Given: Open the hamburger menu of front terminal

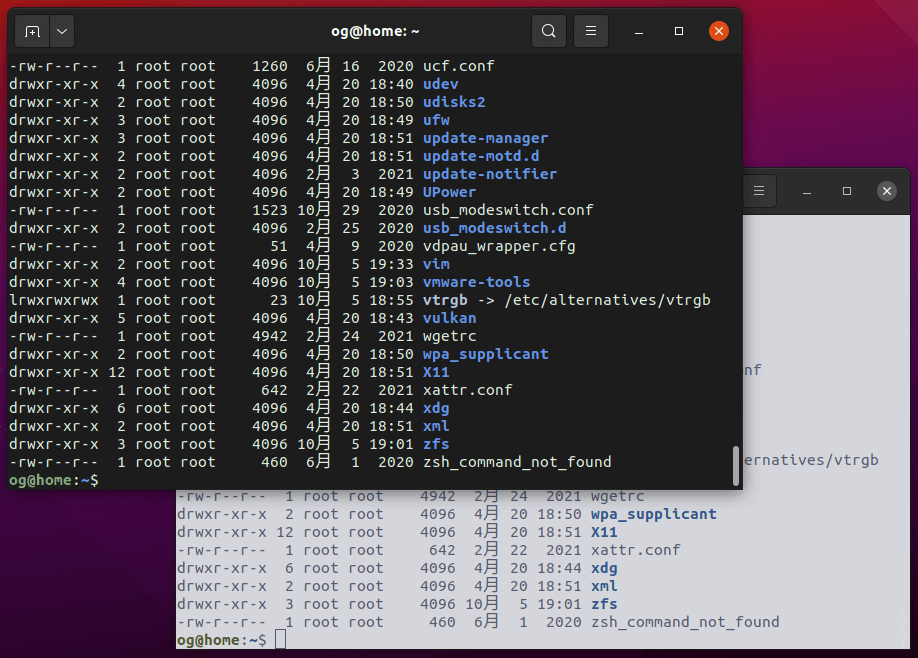Looking at the screenshot, I should (591, 31).
